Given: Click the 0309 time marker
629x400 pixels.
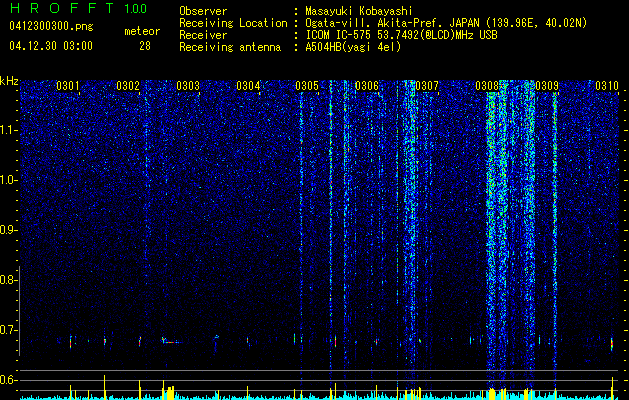Looking at the screenshot, I should (x=547, y=85).
